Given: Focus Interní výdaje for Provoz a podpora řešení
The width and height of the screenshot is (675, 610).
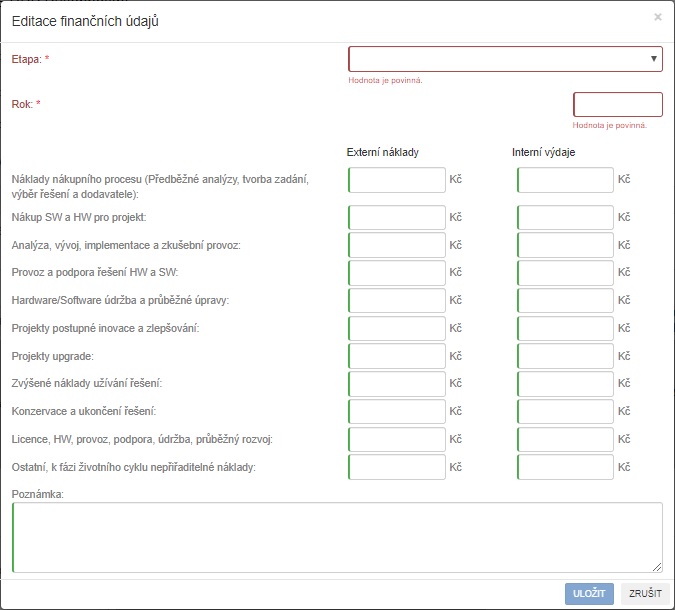Looking at the screenshot, I should [x=565, y=273].
